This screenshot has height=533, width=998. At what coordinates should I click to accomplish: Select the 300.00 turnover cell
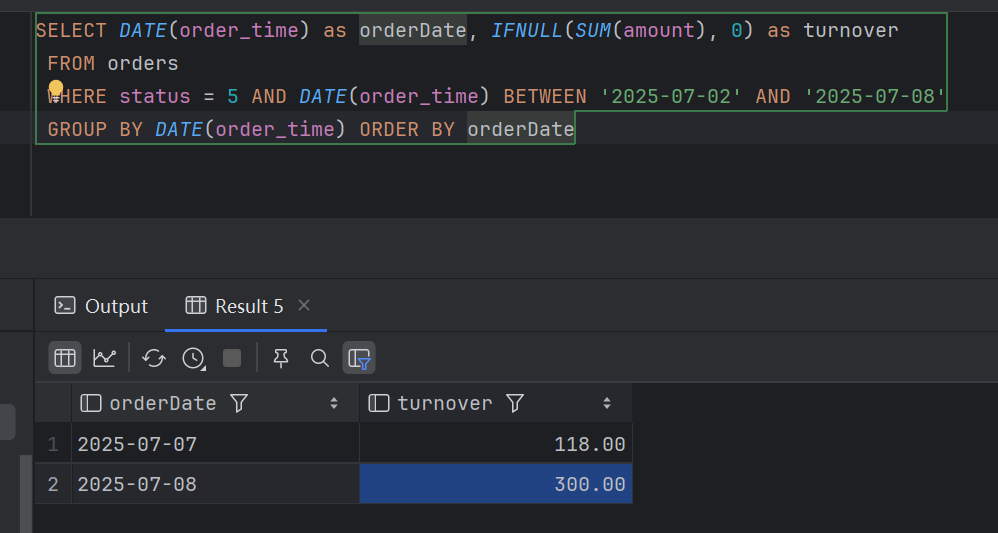[x=496, y=485]
